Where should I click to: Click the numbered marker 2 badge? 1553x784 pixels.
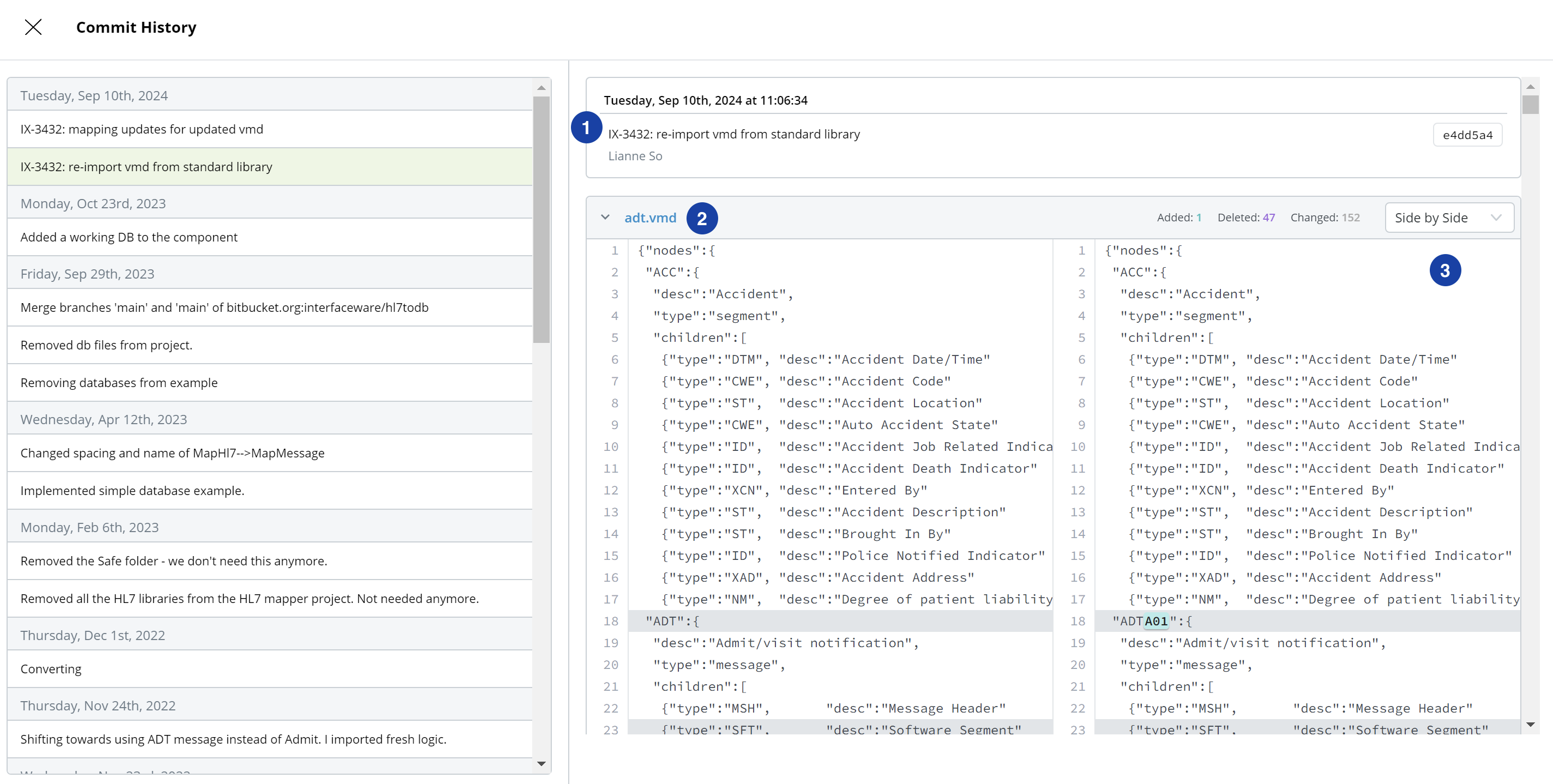(x=702, y=218)
